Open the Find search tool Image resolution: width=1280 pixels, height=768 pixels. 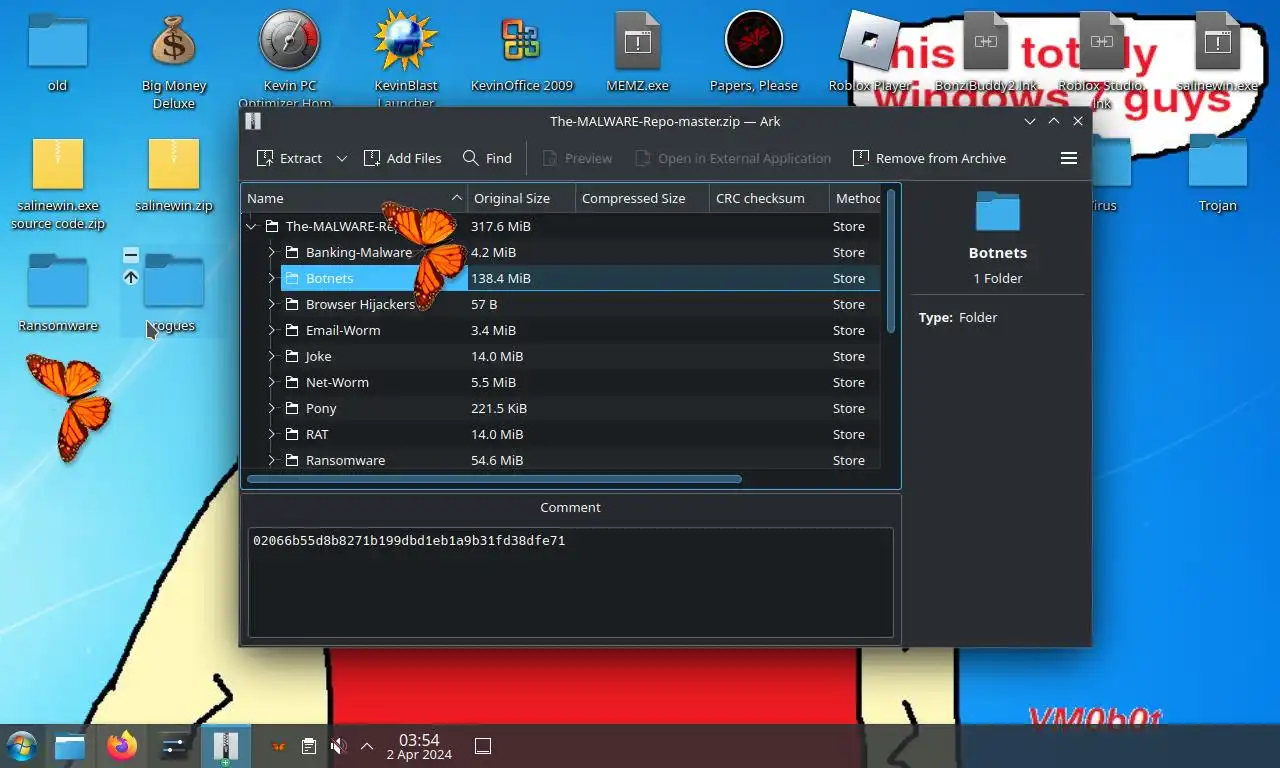point(487,158)
